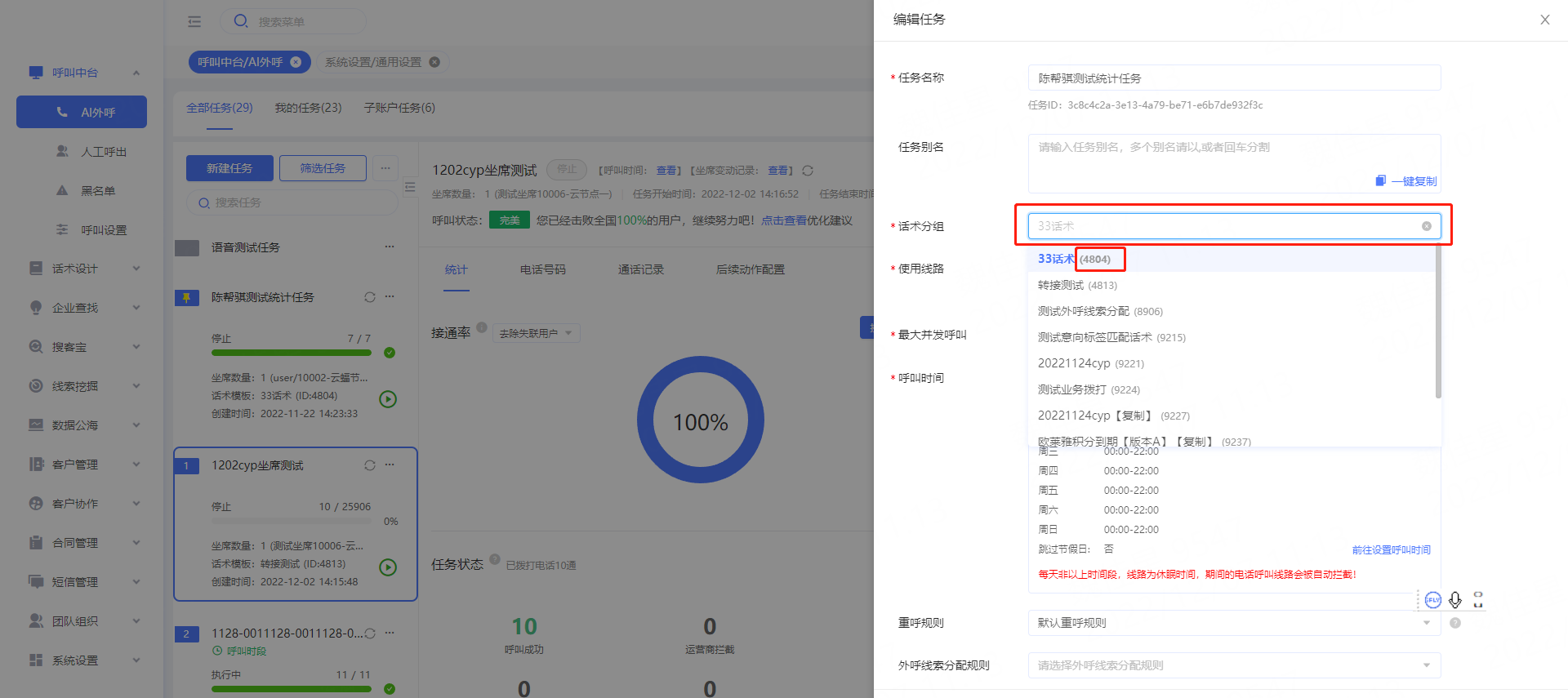Expand the 企业查找 sidebar group
Screen dimensions: 1568x698
(x=136, y=308)
